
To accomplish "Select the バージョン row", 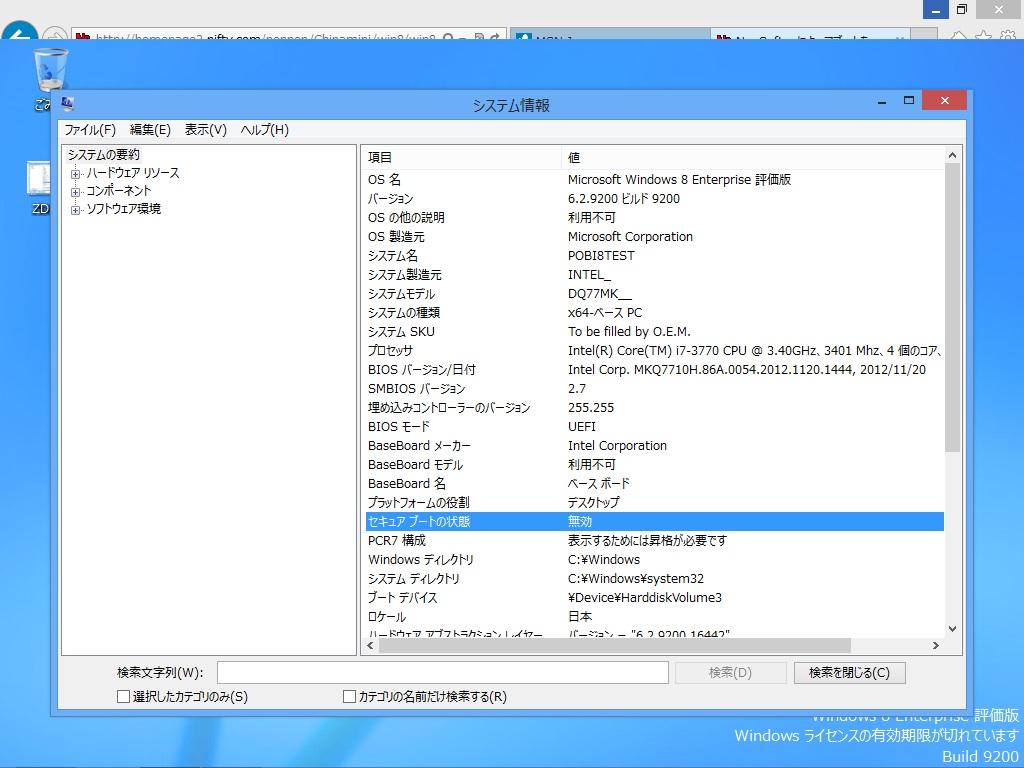I will click(x=653, y=199).
